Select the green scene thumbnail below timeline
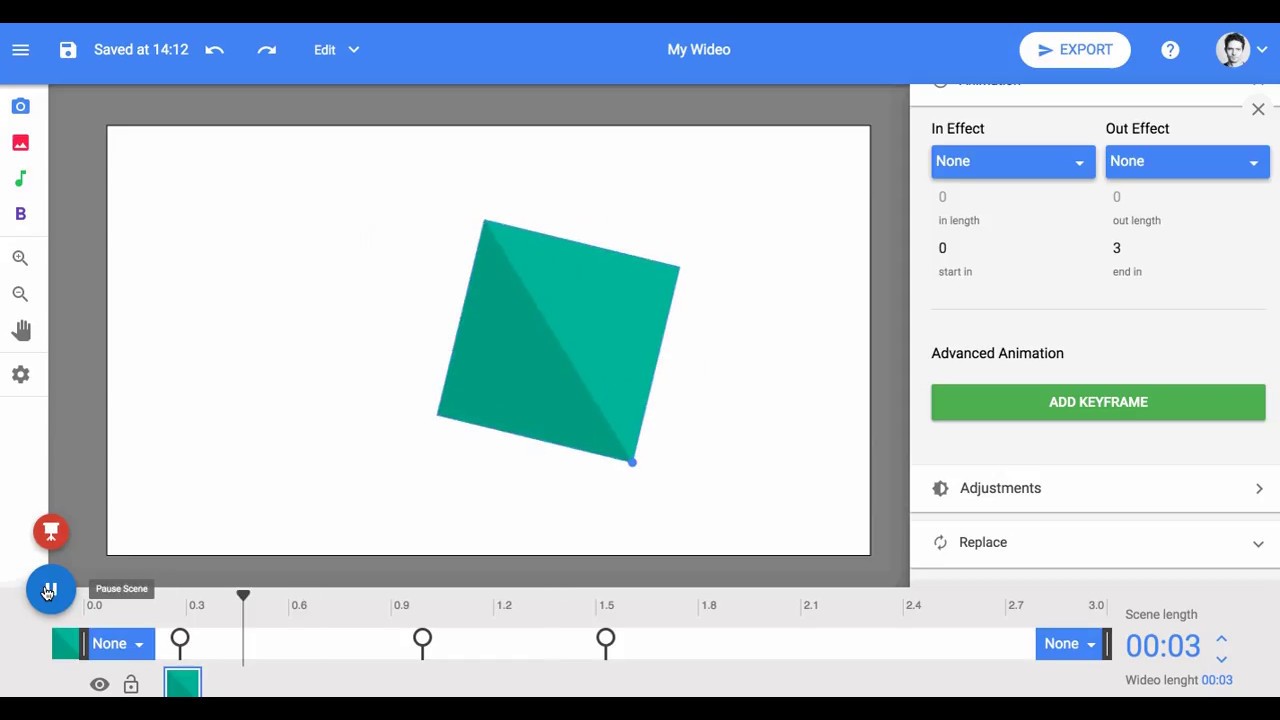The height and width of the screenshot is (720, 1280). (183, 683)
